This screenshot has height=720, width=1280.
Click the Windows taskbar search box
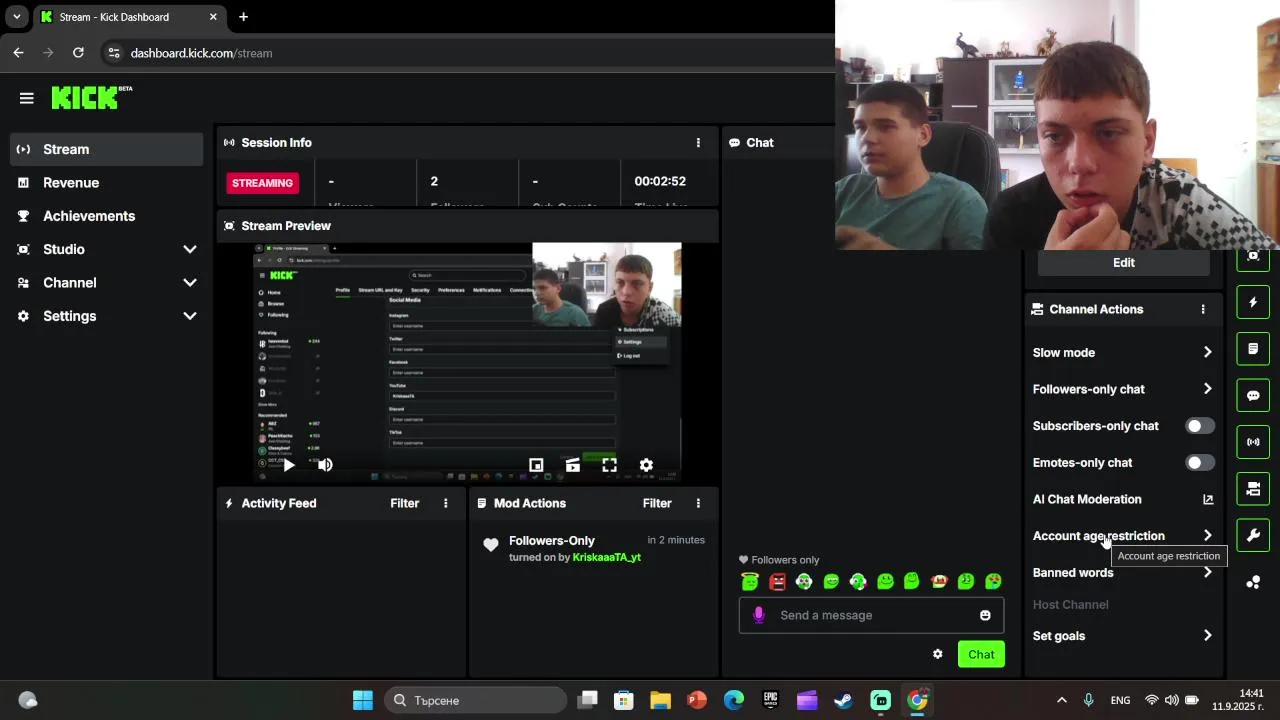(475, 700)
